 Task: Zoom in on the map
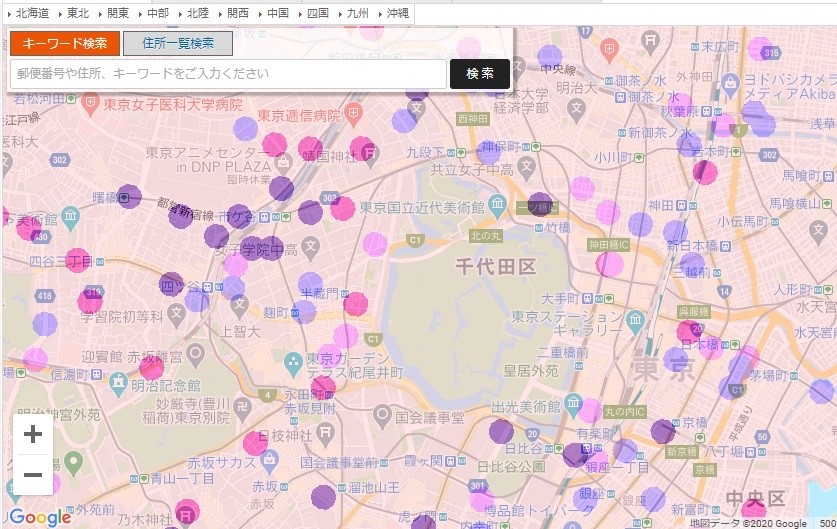[x=32, y=434]
